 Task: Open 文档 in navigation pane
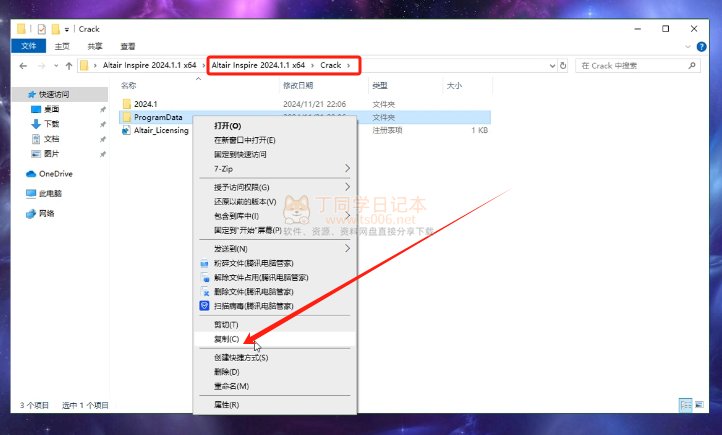pos(51,139)
